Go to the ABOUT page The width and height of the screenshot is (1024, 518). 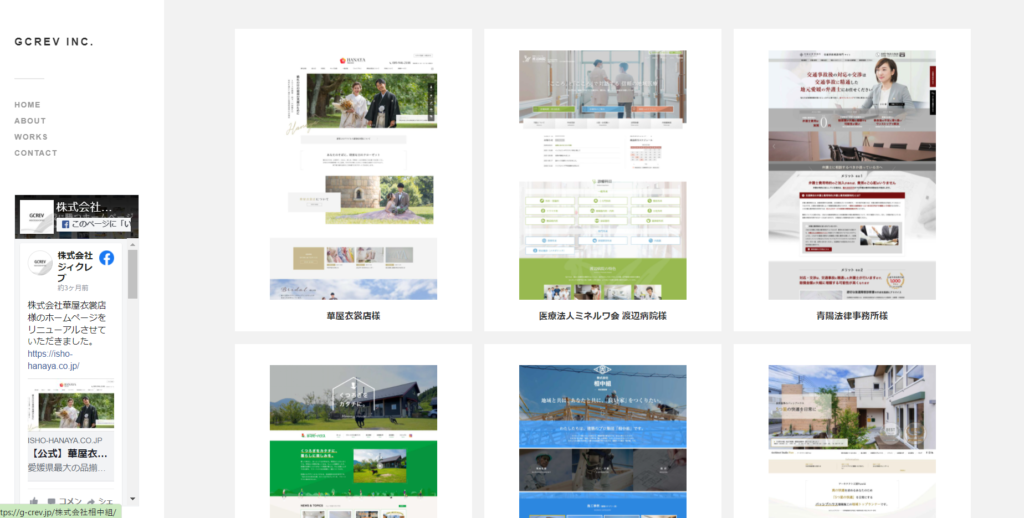pyautogui.click(x=30, y=121)
